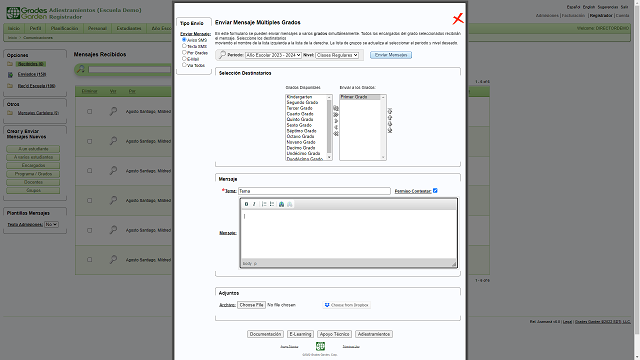Open the Personal menu in background page
This screenshot has height=360, width=640.
pos(97,28)
